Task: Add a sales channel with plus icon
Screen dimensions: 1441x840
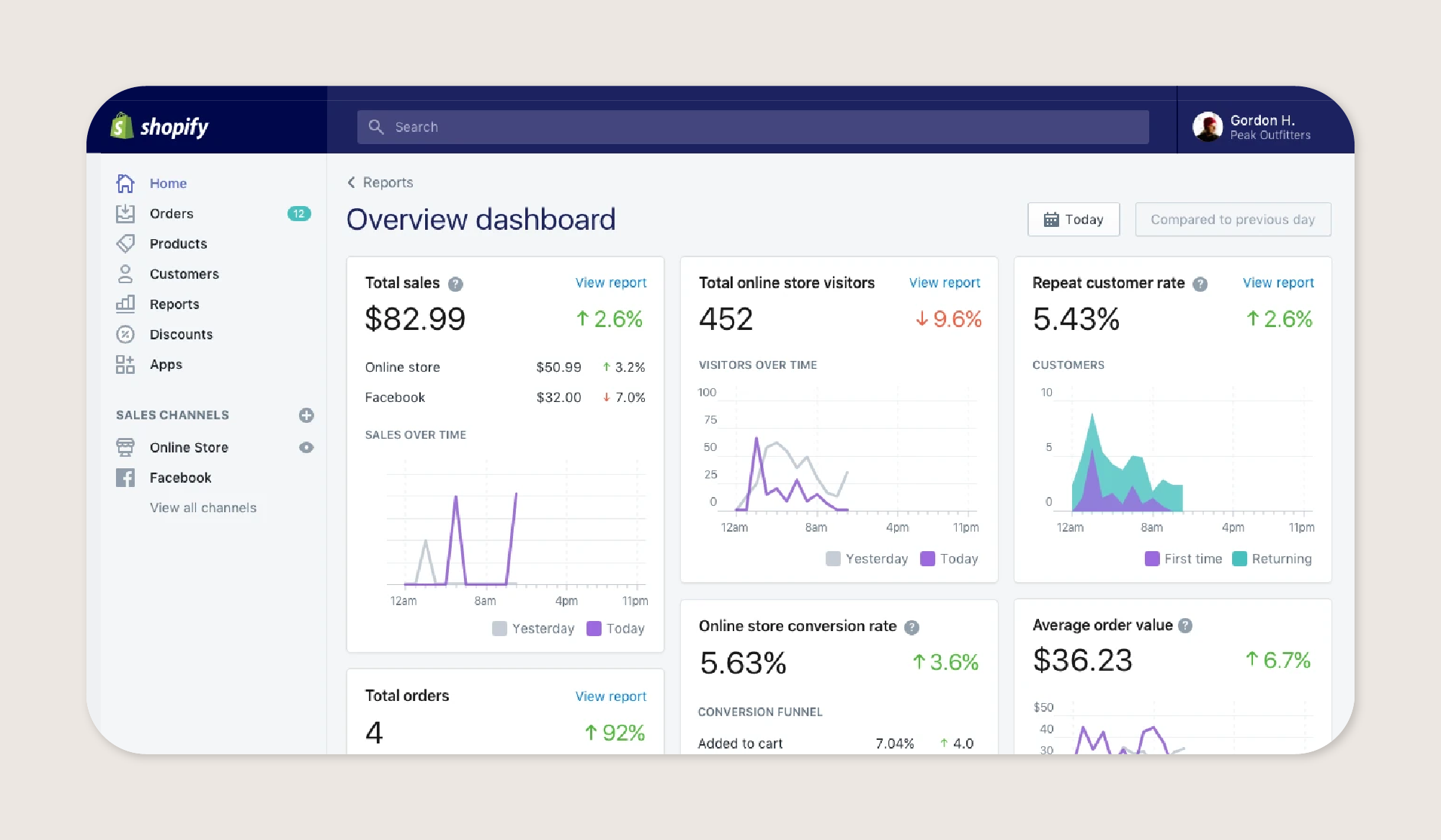Action: click(306, 416)
